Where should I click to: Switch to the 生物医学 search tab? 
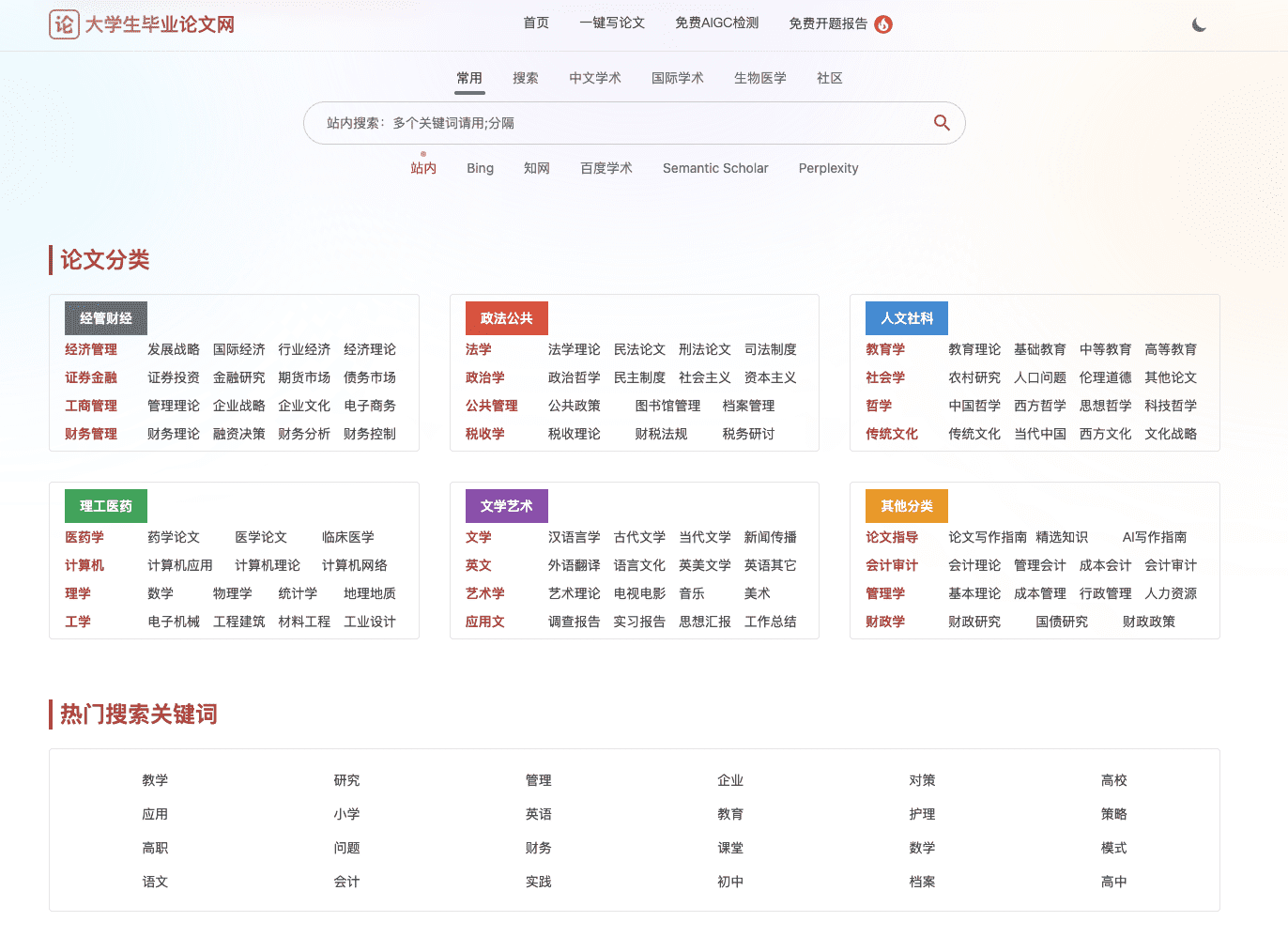coord(760,78)
